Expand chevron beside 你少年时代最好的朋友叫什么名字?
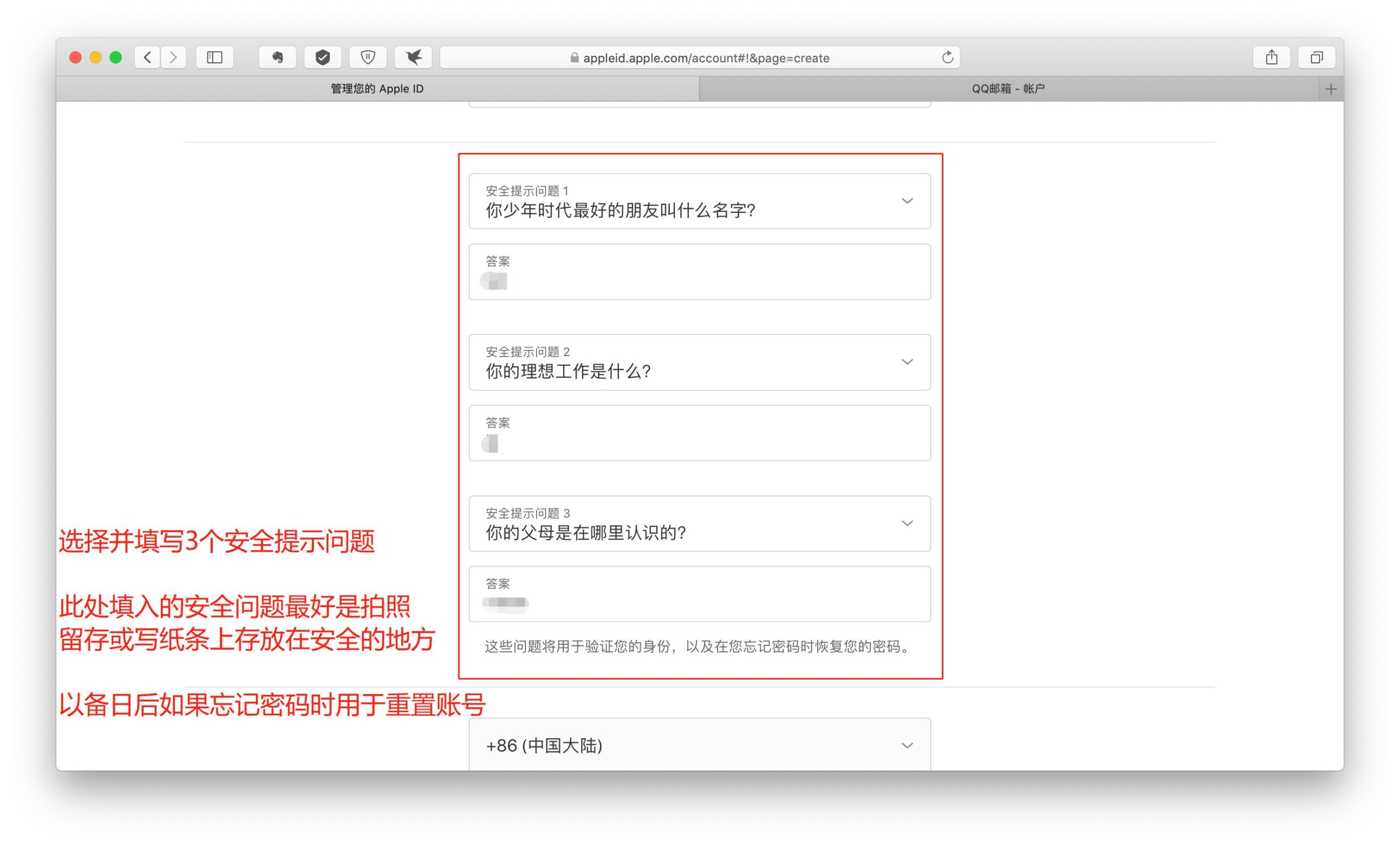 (907, 201)
